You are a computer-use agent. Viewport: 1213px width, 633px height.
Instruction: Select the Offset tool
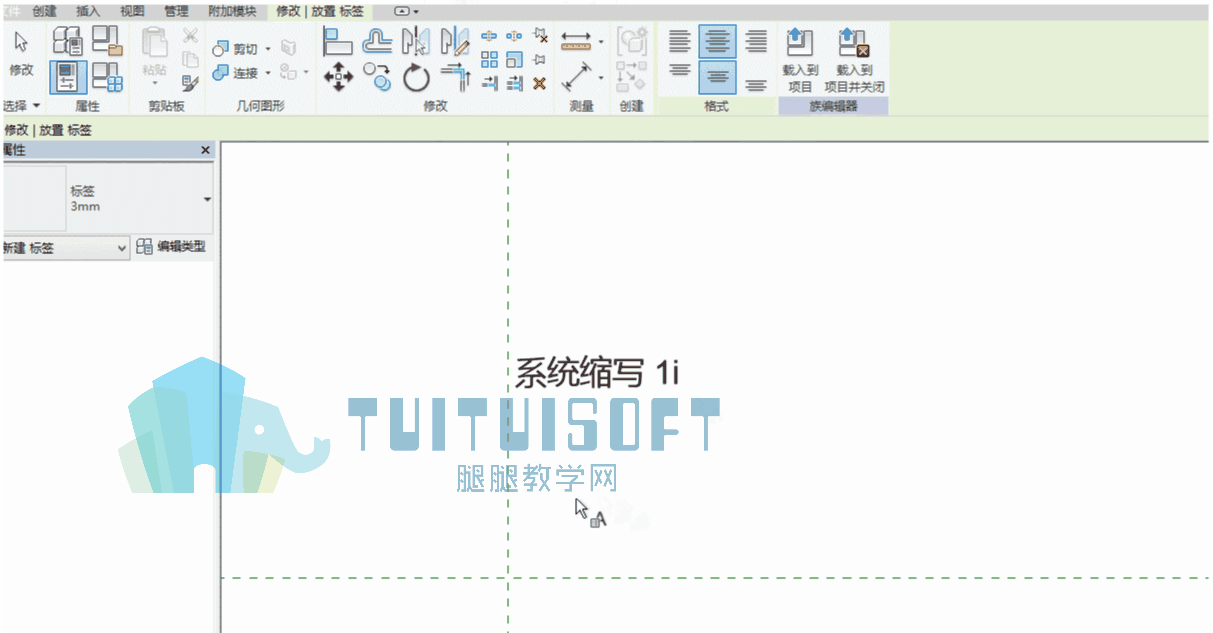(377, 42)
